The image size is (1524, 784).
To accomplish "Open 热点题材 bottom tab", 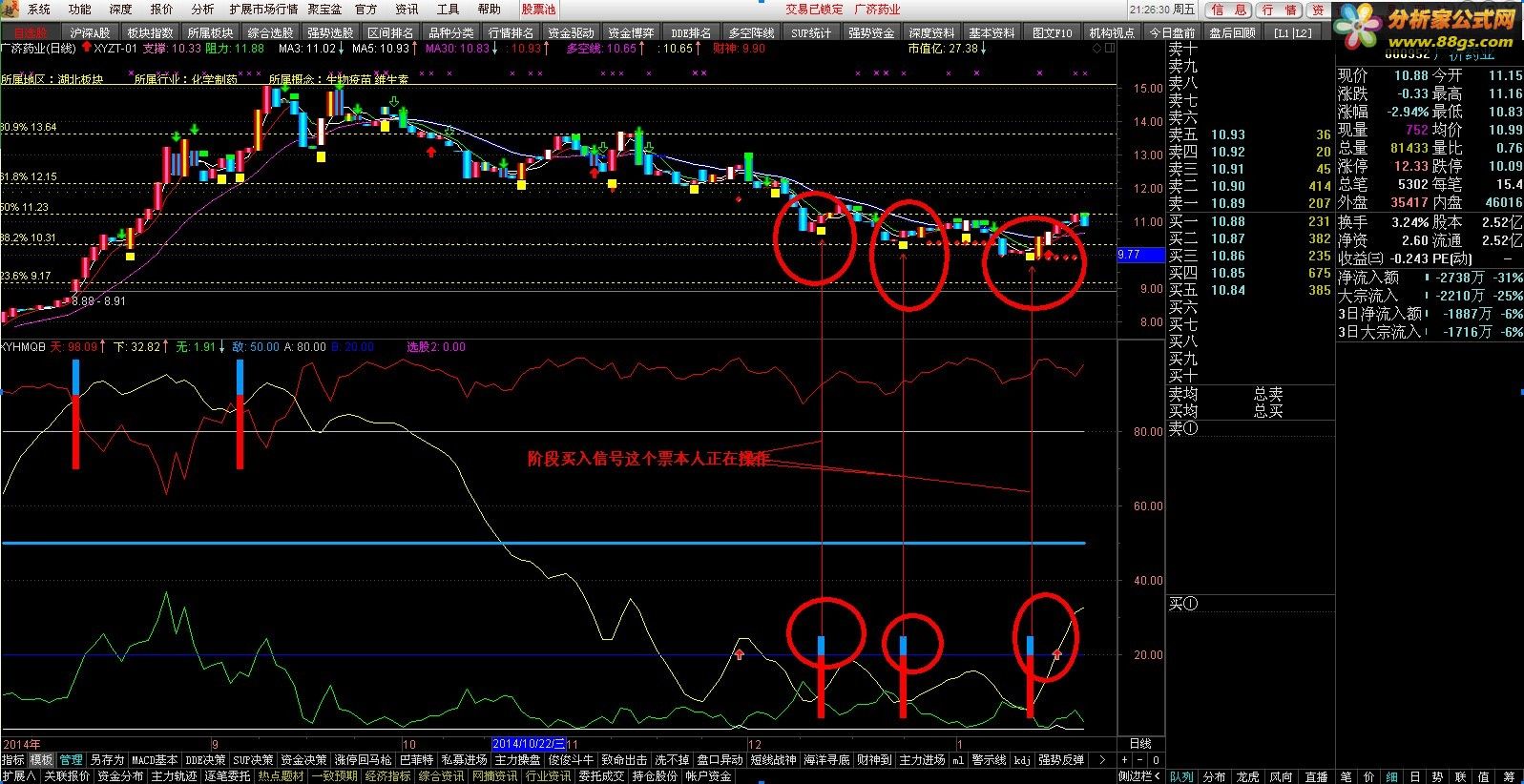I will tap(281, 776).
